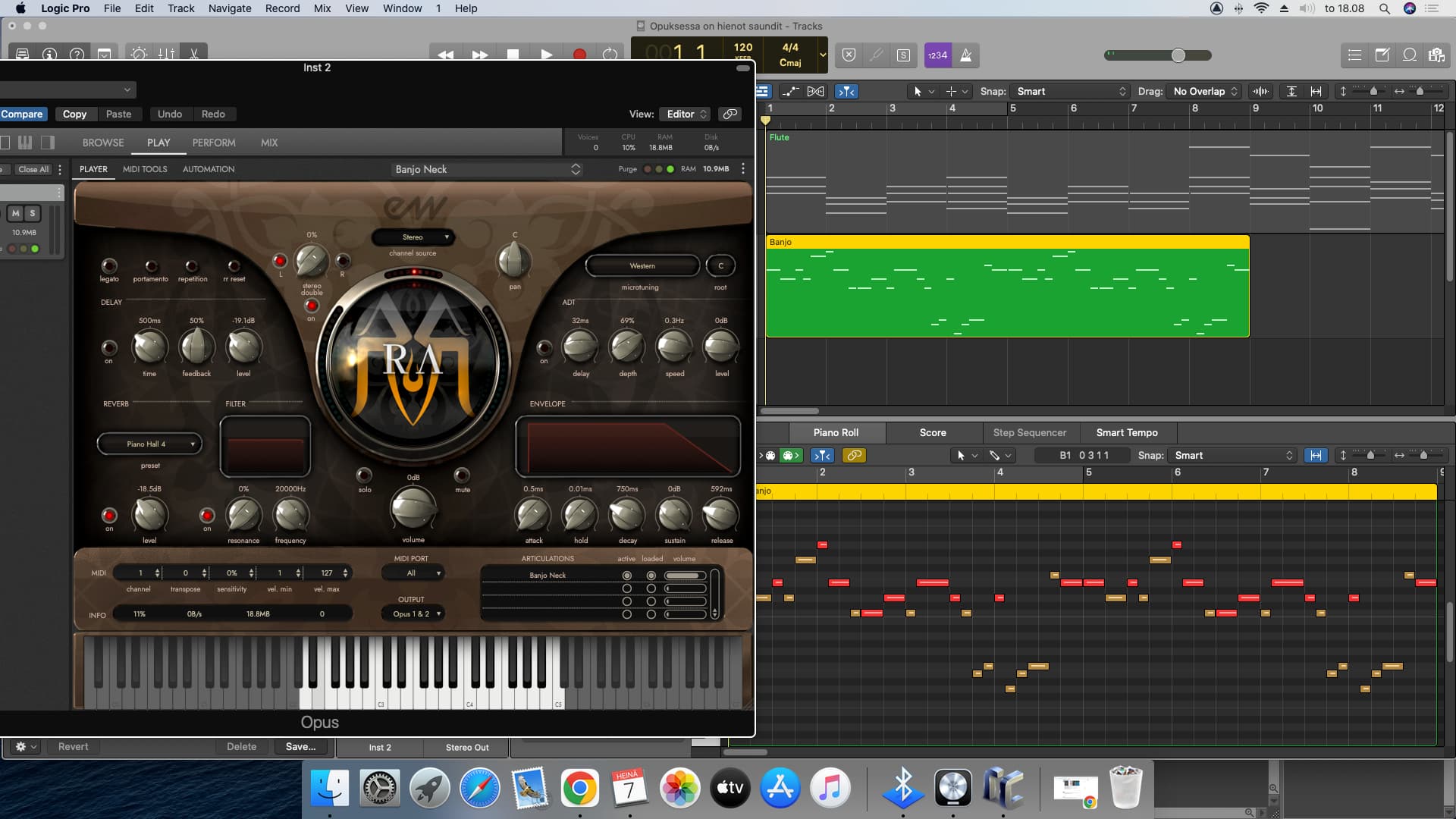Stop playback with the Stop button
The height and width of the screenshot is (819, 1456).
pos(513,55)
